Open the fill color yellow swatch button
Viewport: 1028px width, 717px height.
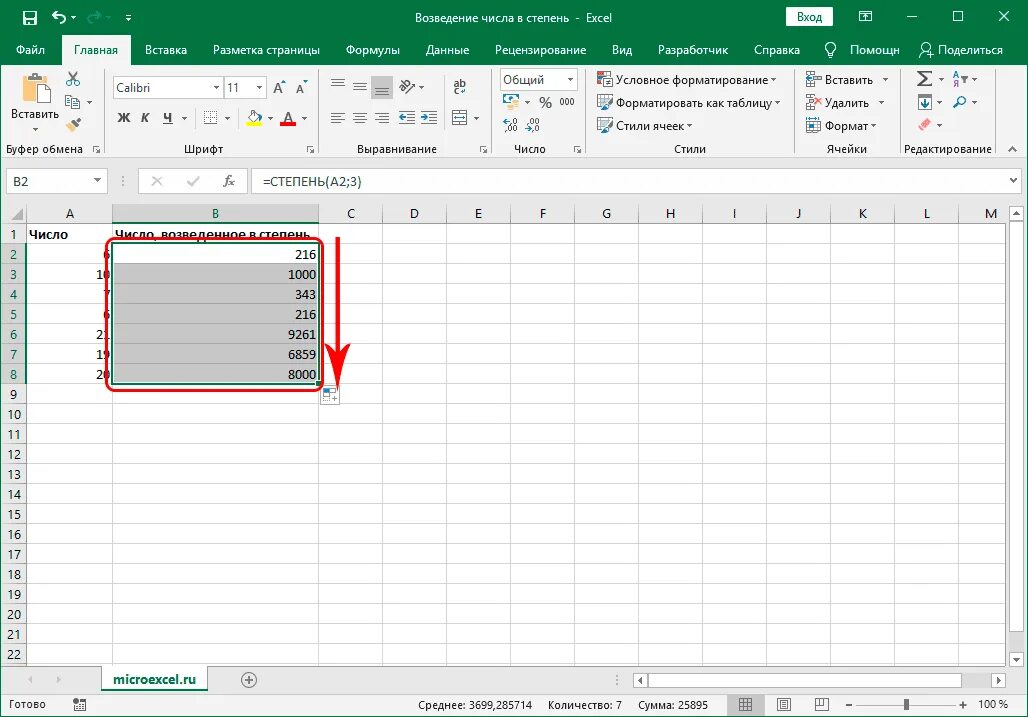coord(254,118)
